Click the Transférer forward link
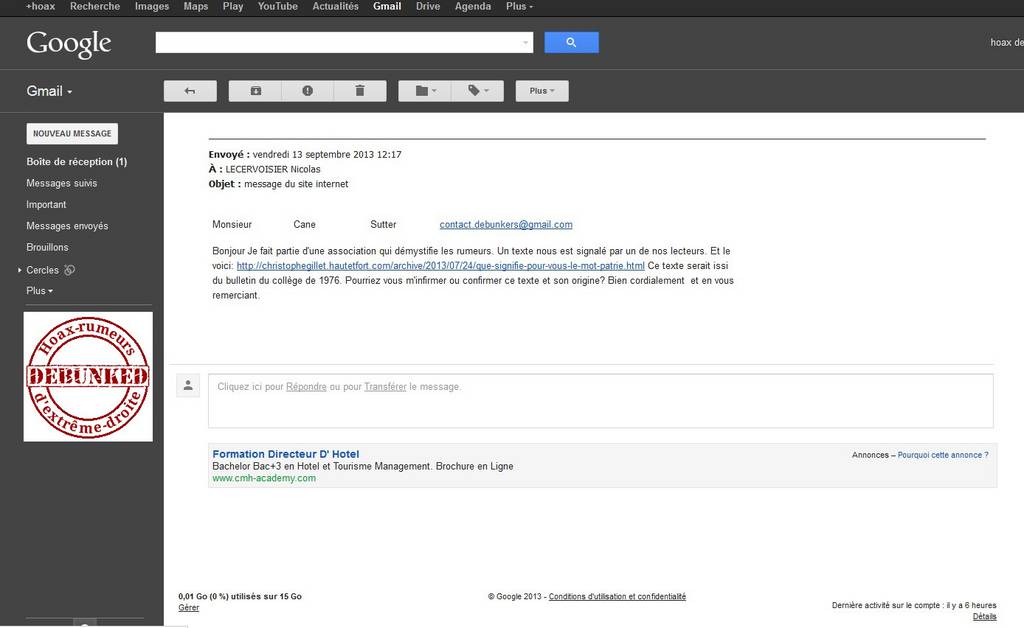1024x628 pixels. [385, 386]
